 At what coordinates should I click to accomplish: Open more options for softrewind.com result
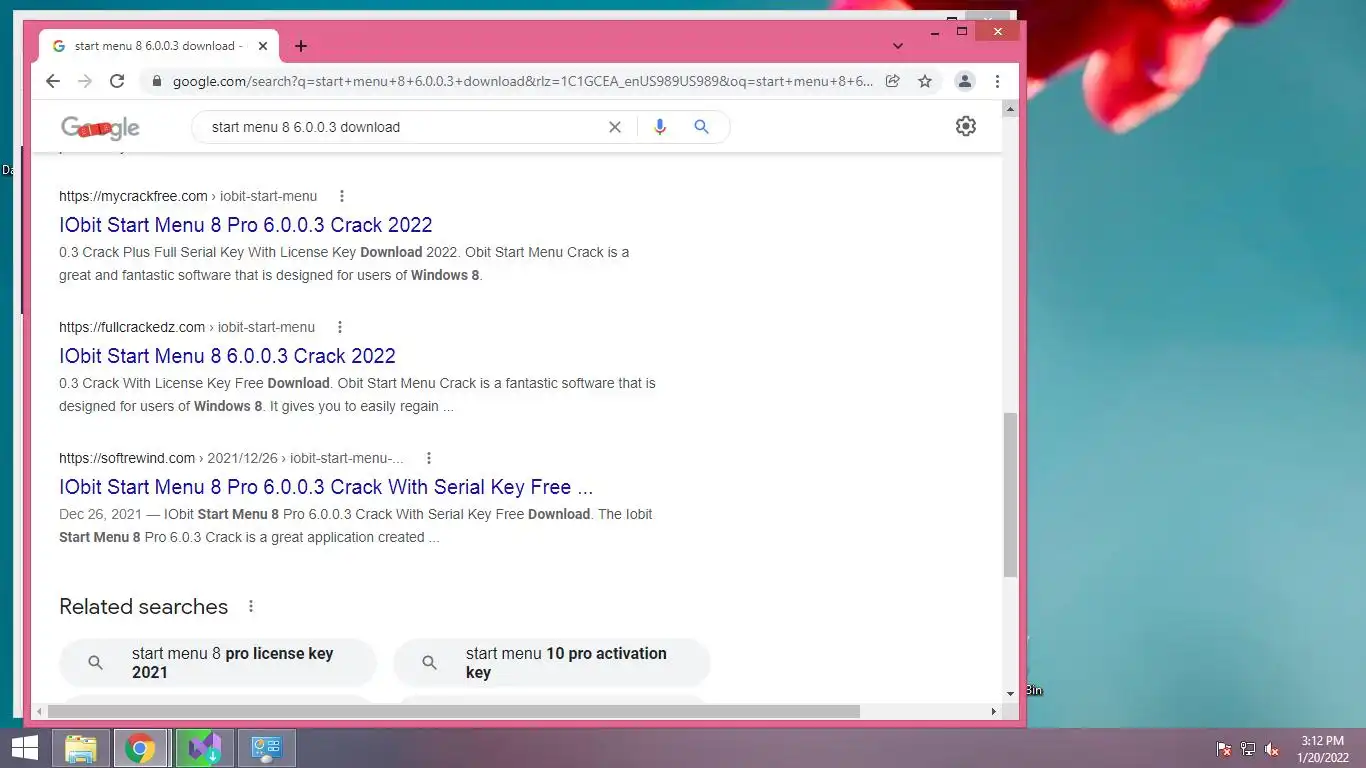click(x=429, y=458)
